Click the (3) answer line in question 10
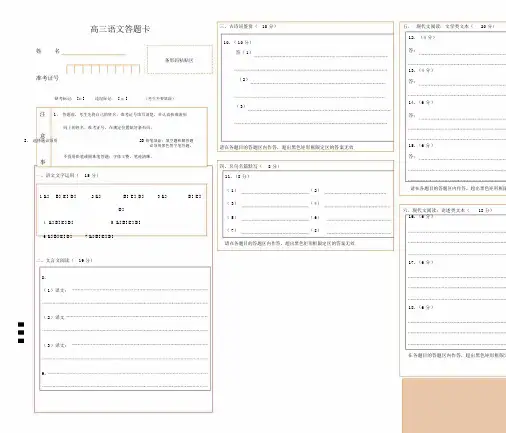Image resolution: width=506 pixels, height=433 pixels. [x=319, y=110]
